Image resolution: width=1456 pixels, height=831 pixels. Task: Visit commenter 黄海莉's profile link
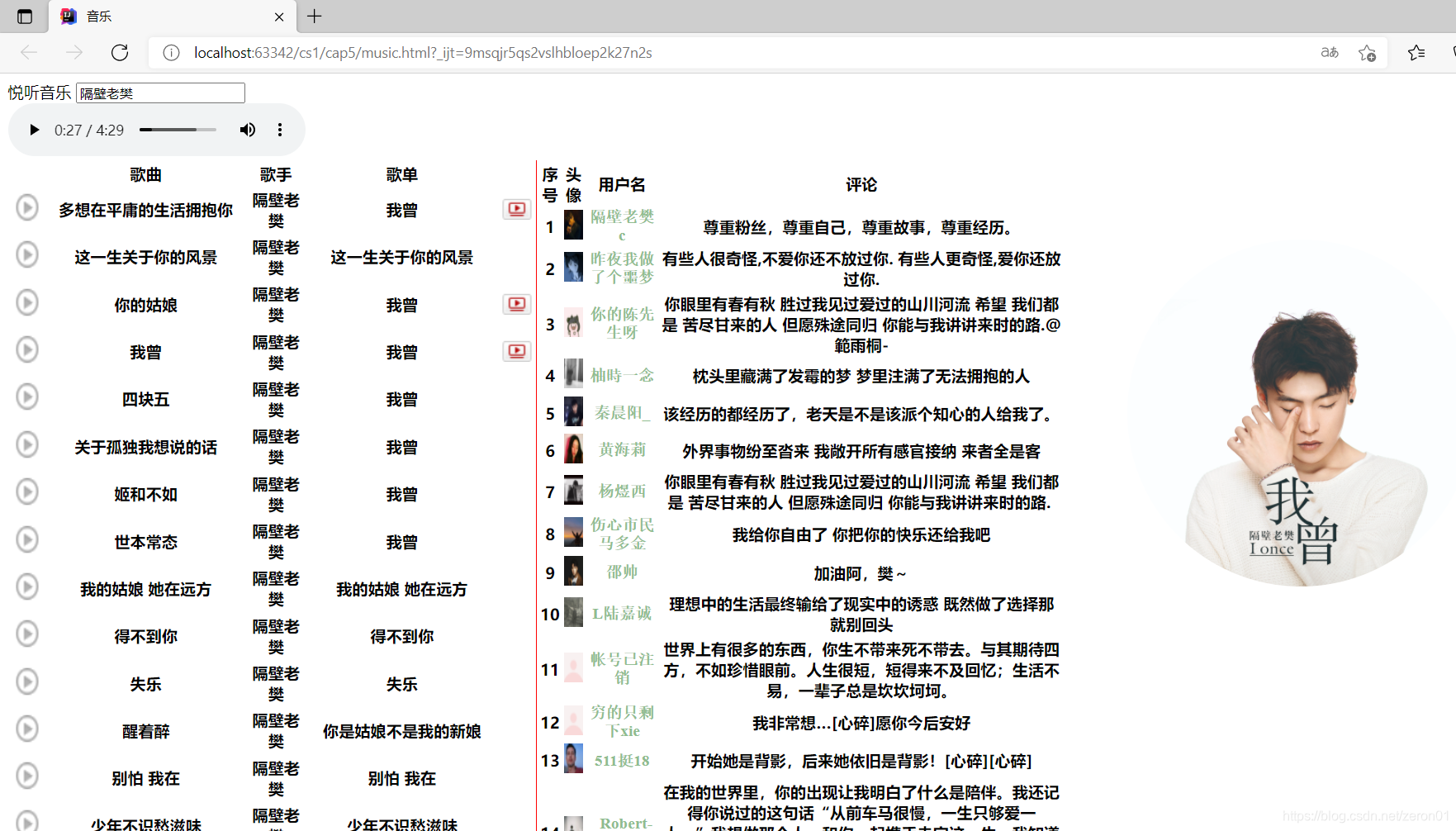click(x=622, y=450)
